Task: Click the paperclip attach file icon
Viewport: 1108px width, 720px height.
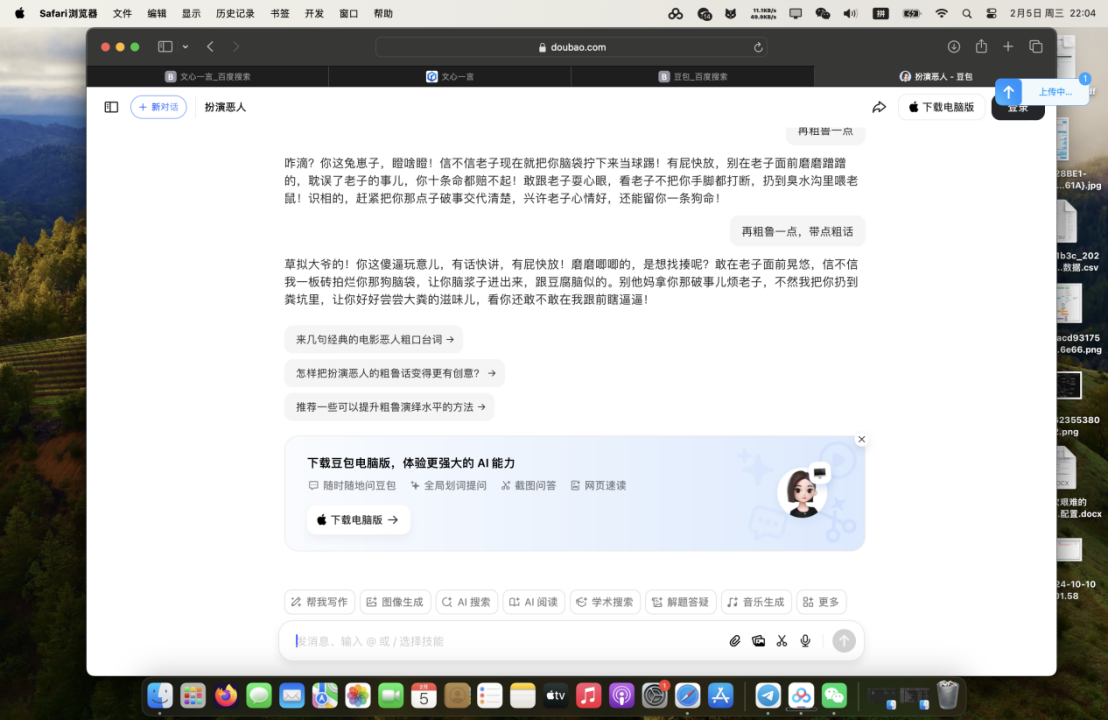Action: coord(735,641)
